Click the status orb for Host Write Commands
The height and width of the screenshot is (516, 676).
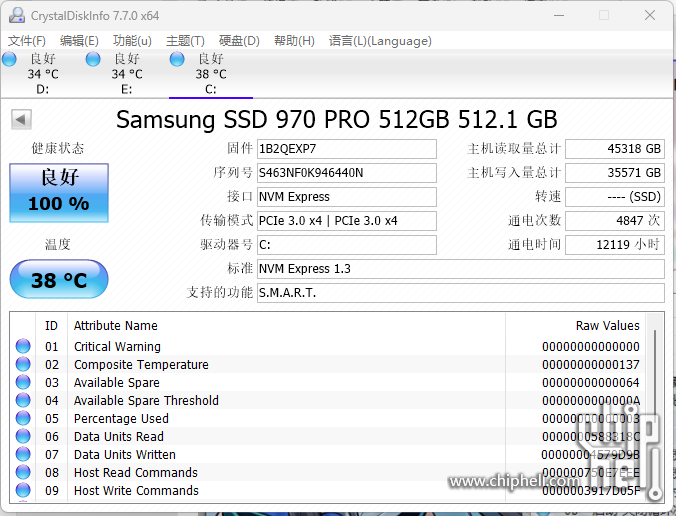(23, 491)
